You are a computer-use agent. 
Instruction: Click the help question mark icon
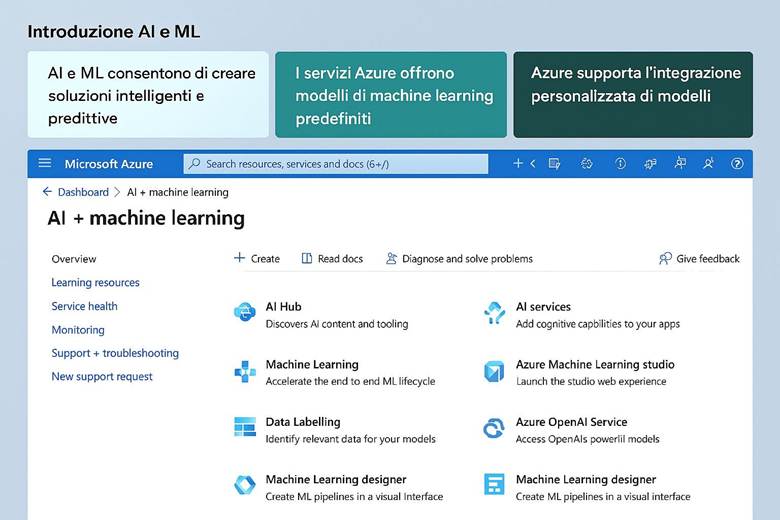[738, 163]
